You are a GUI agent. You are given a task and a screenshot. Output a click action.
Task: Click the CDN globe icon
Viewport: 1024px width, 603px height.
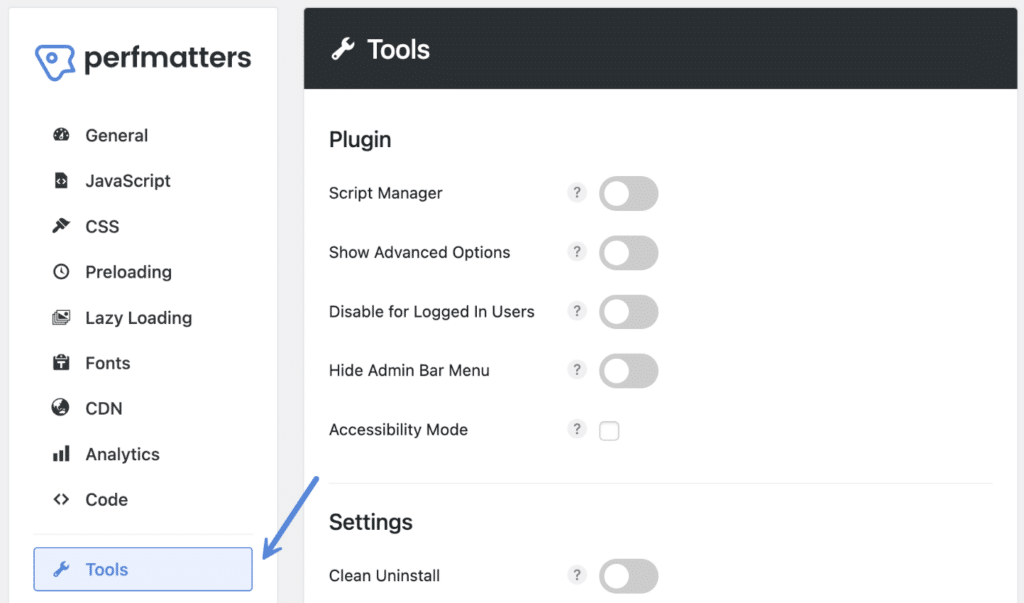pos(61,408)
